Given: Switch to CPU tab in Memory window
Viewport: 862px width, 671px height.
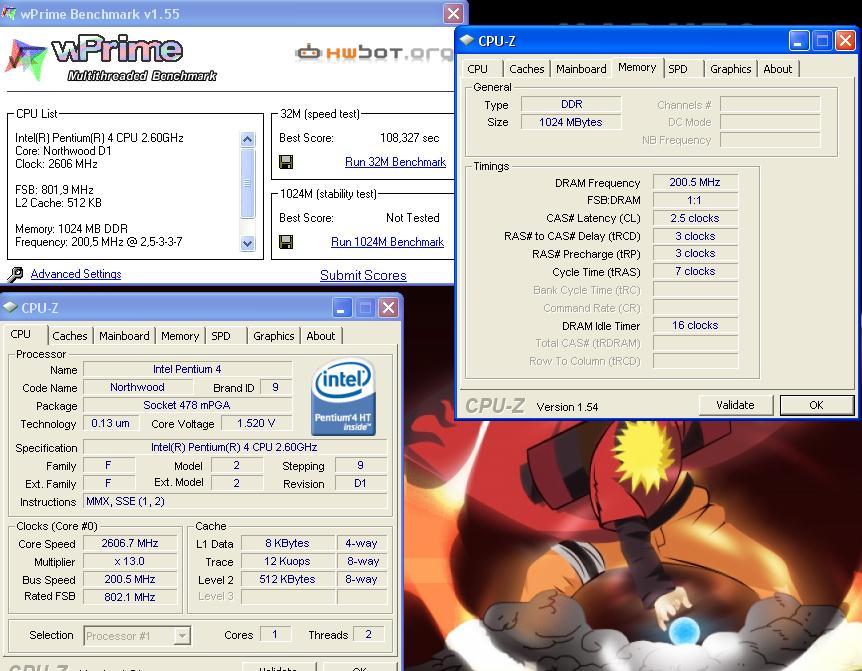Looking at the screenshot, I should tap(477, 69).
